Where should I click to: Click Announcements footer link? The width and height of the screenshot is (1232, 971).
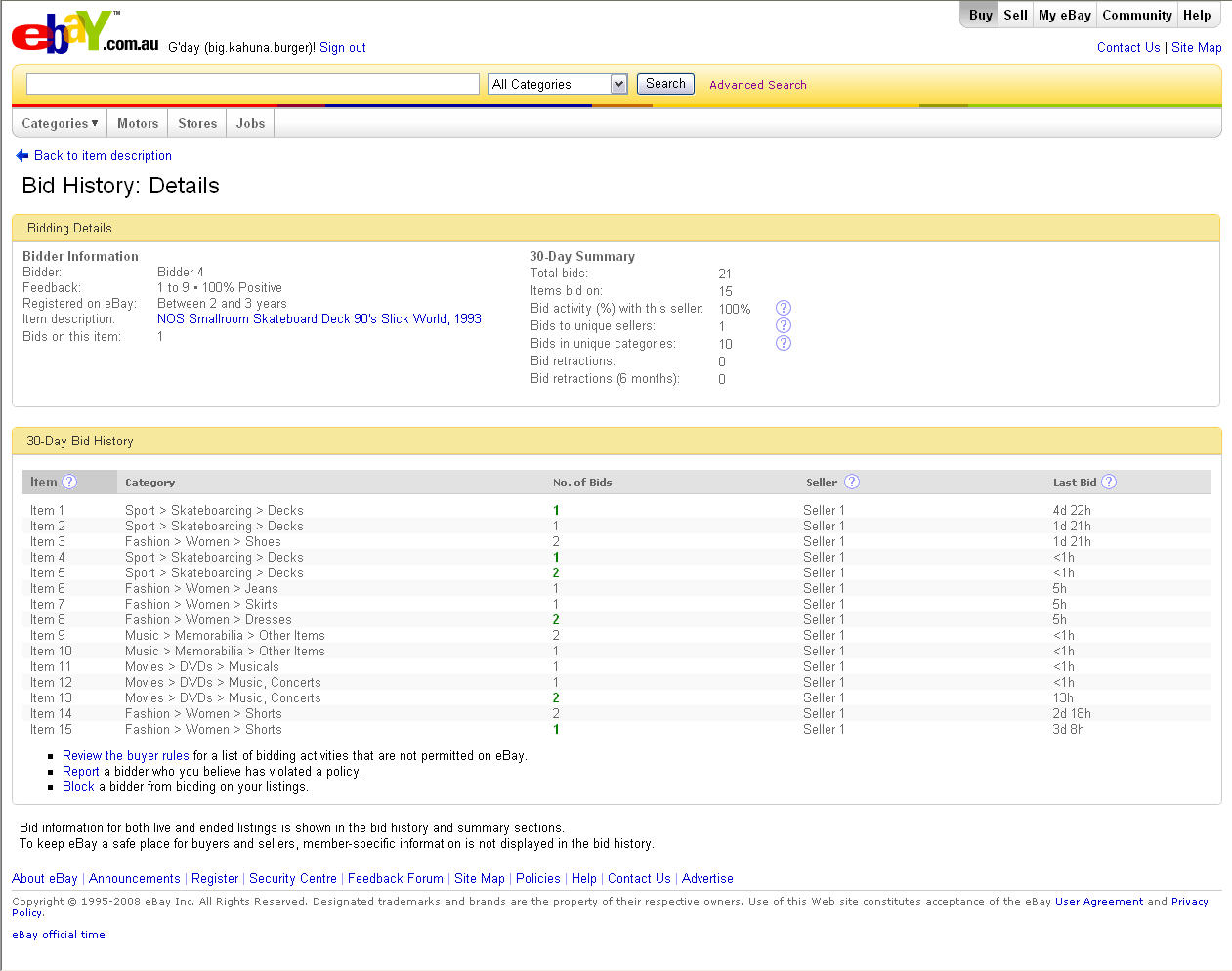(x=135, y=879)
